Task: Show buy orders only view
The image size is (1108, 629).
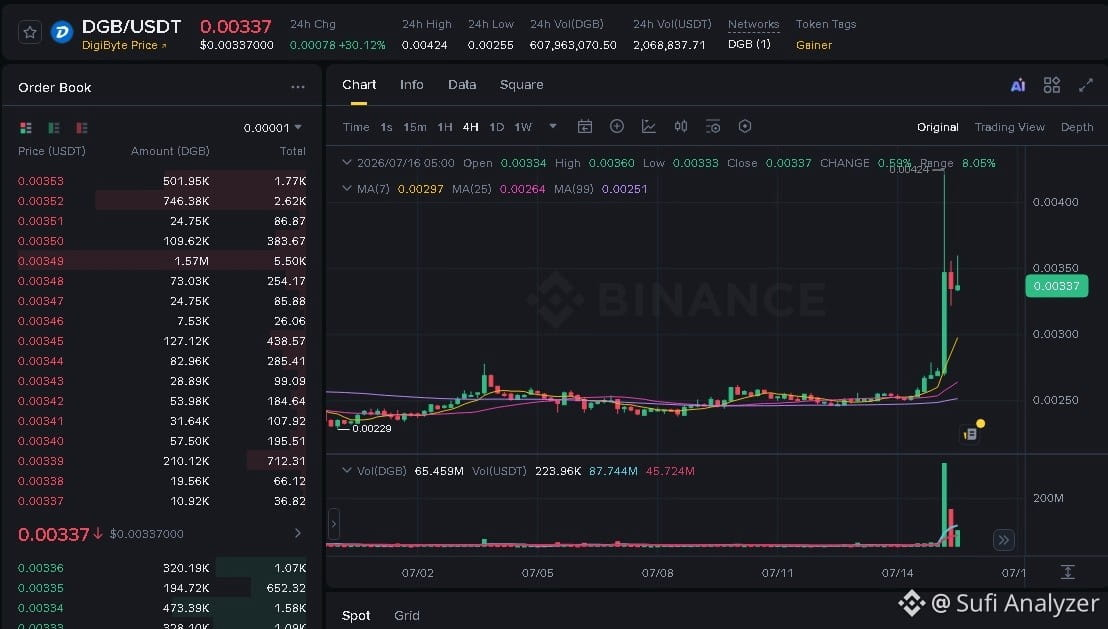Action: pyautogui.click(x=54, y=128)
